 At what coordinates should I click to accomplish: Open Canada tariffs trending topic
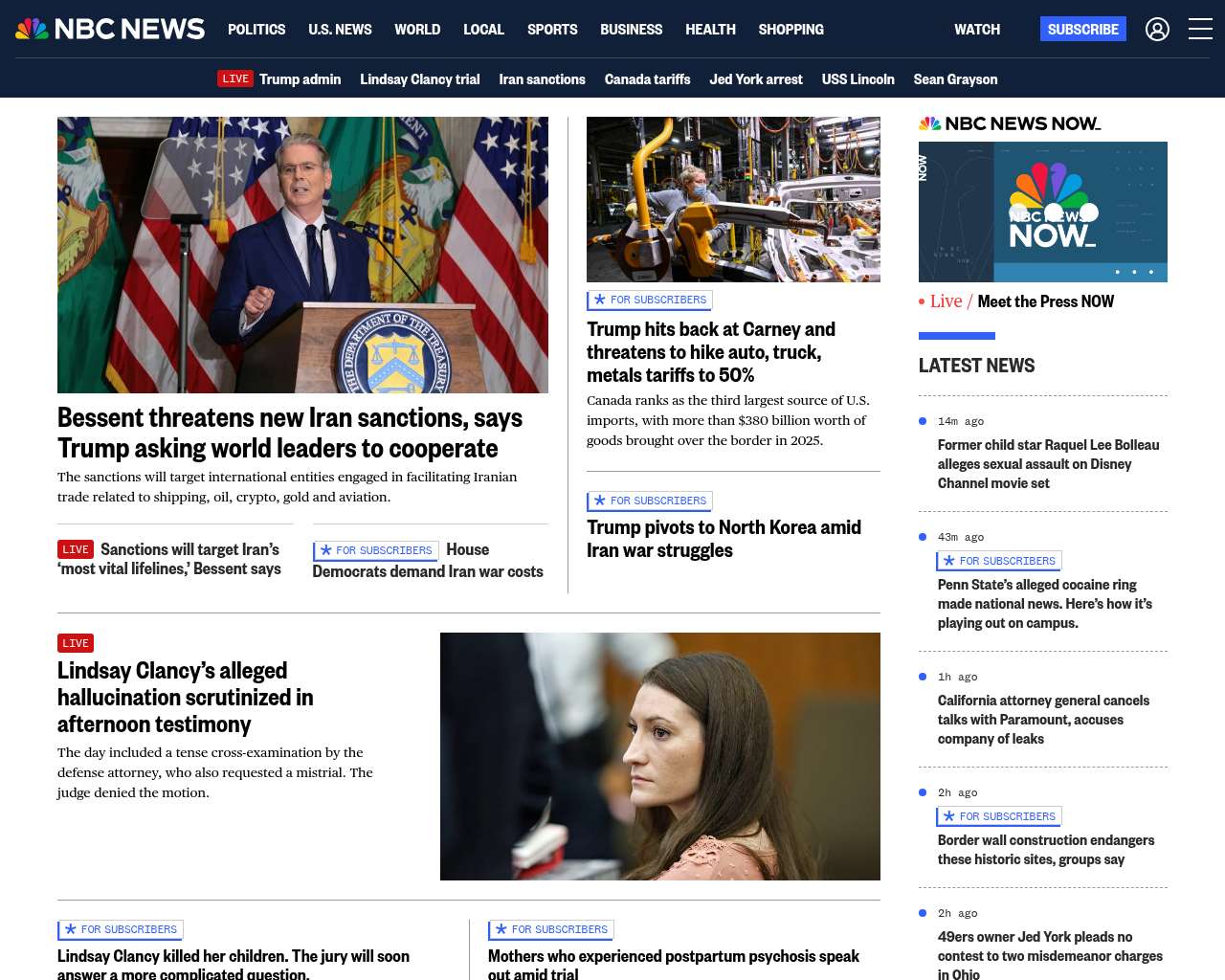pyautogui.click(x=647, y=79)
